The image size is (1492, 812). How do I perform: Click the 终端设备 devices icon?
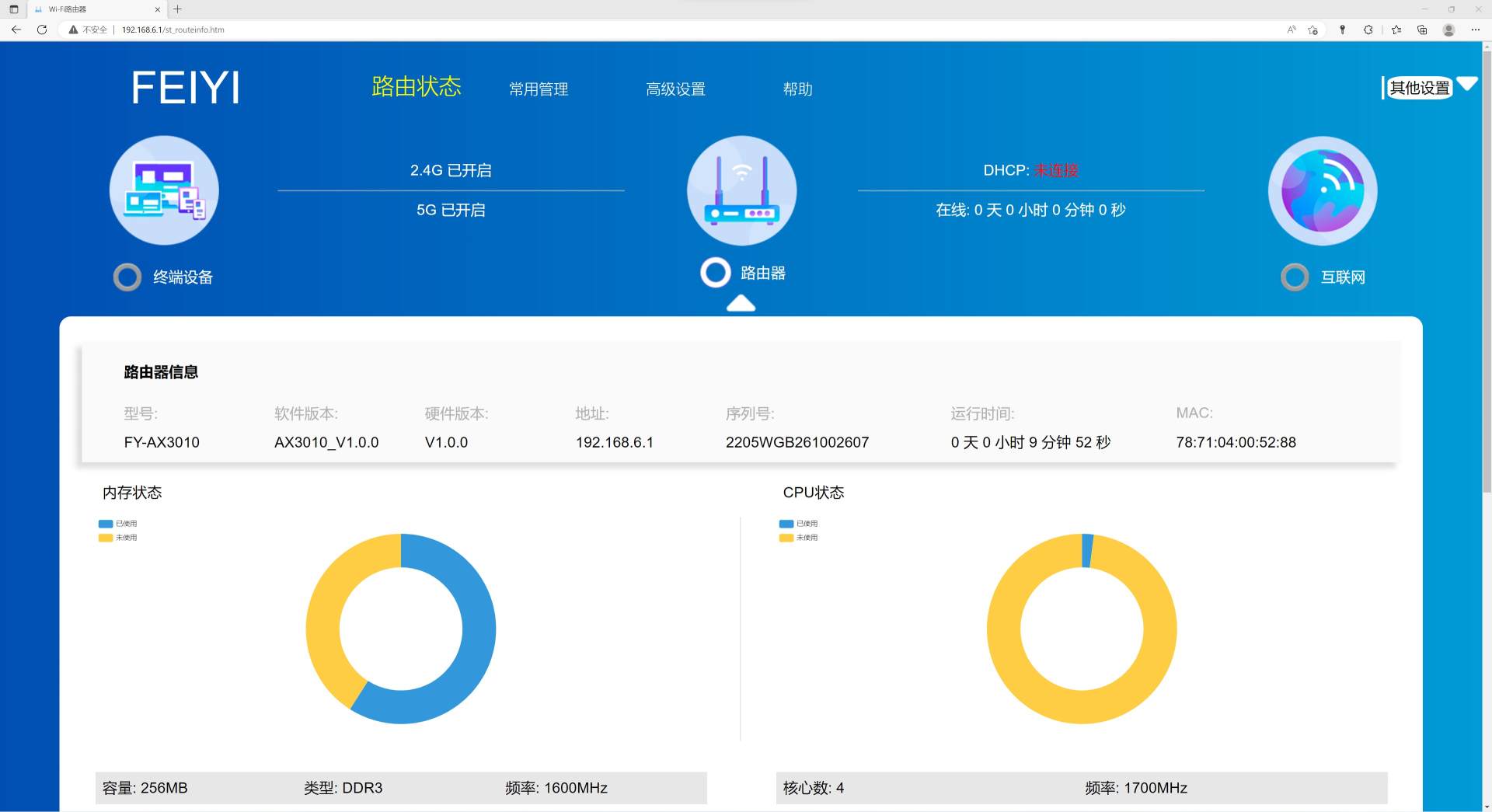(163, 190)
